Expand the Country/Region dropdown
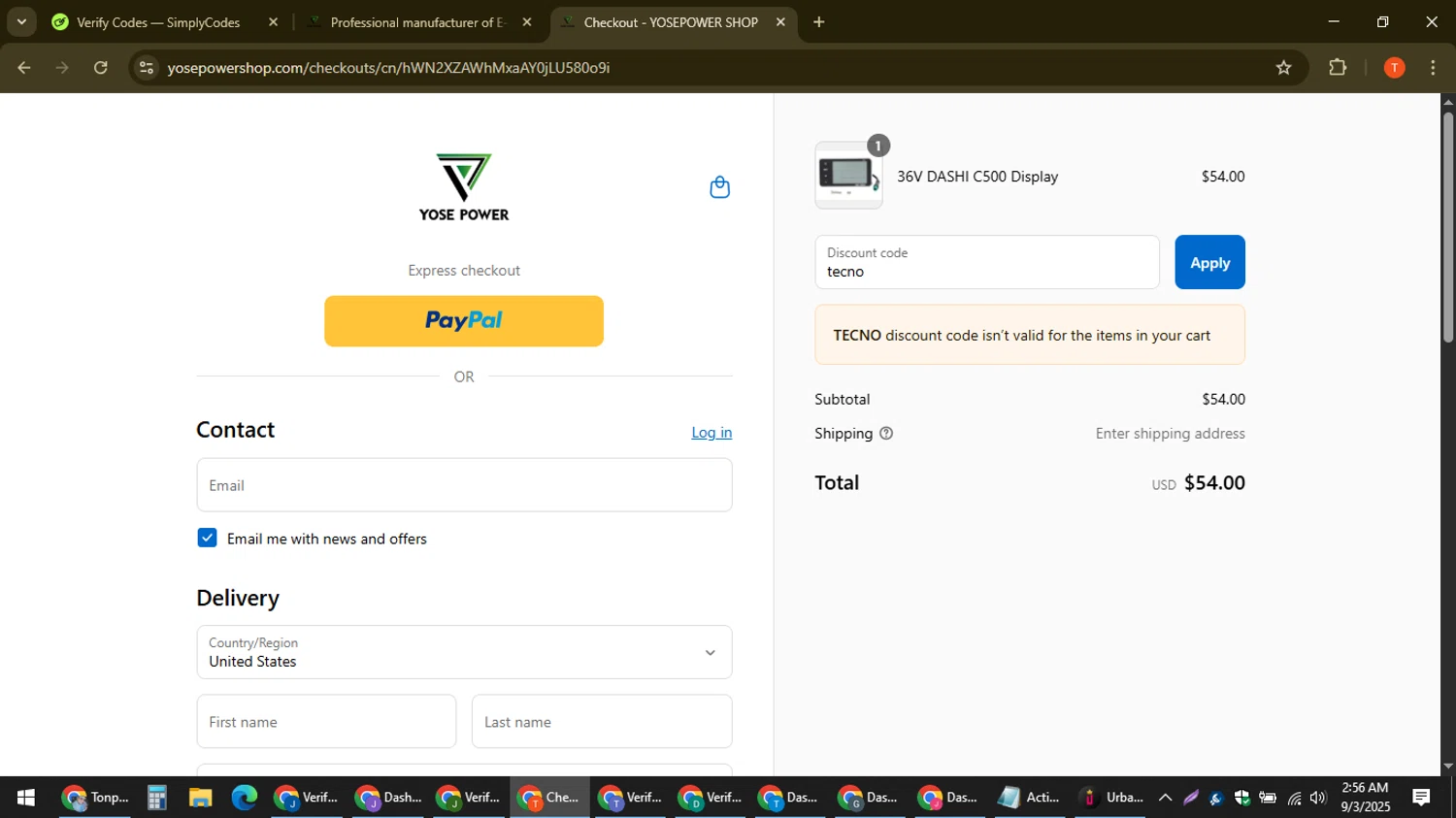This screenshot has height=818, width=1456. [x=464, y=652]
